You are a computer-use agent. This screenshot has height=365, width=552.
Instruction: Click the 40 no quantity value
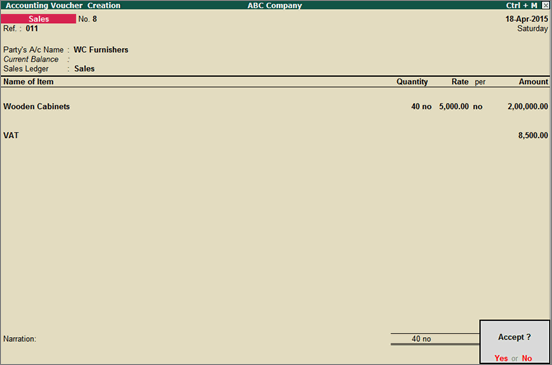[421, 106]
